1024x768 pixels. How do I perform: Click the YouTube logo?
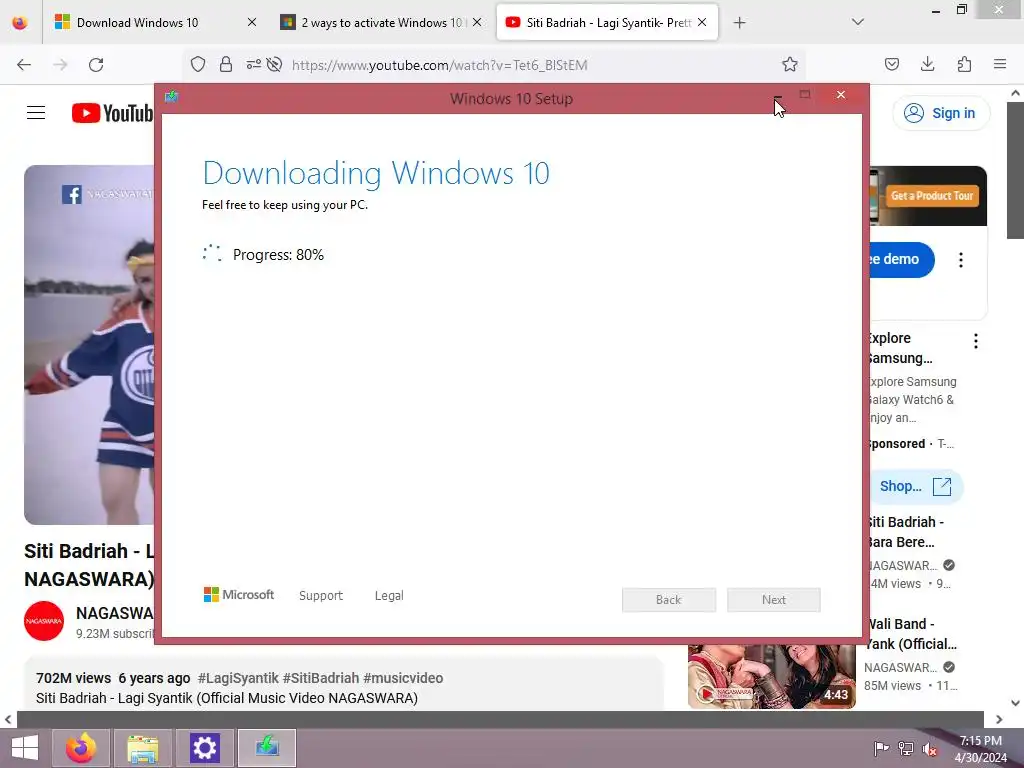click(x=112, y=113)
